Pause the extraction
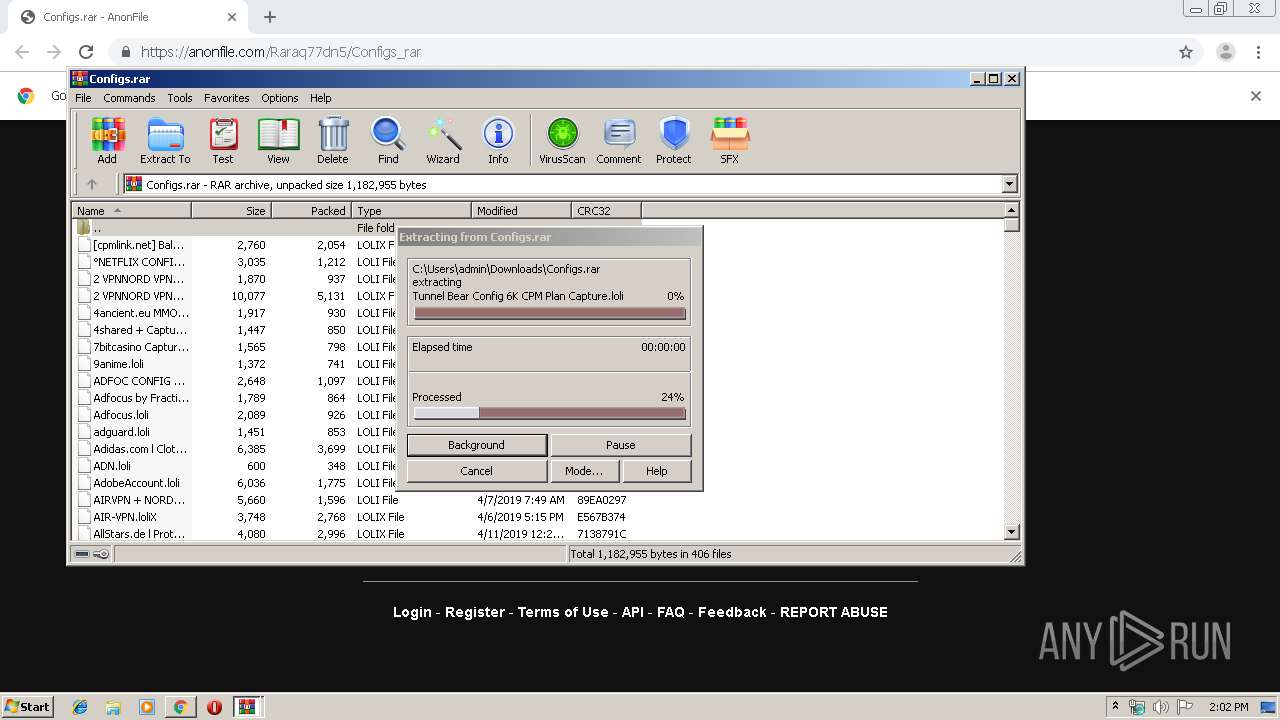This screenshot has width=1280, height=720. point(620,445)
